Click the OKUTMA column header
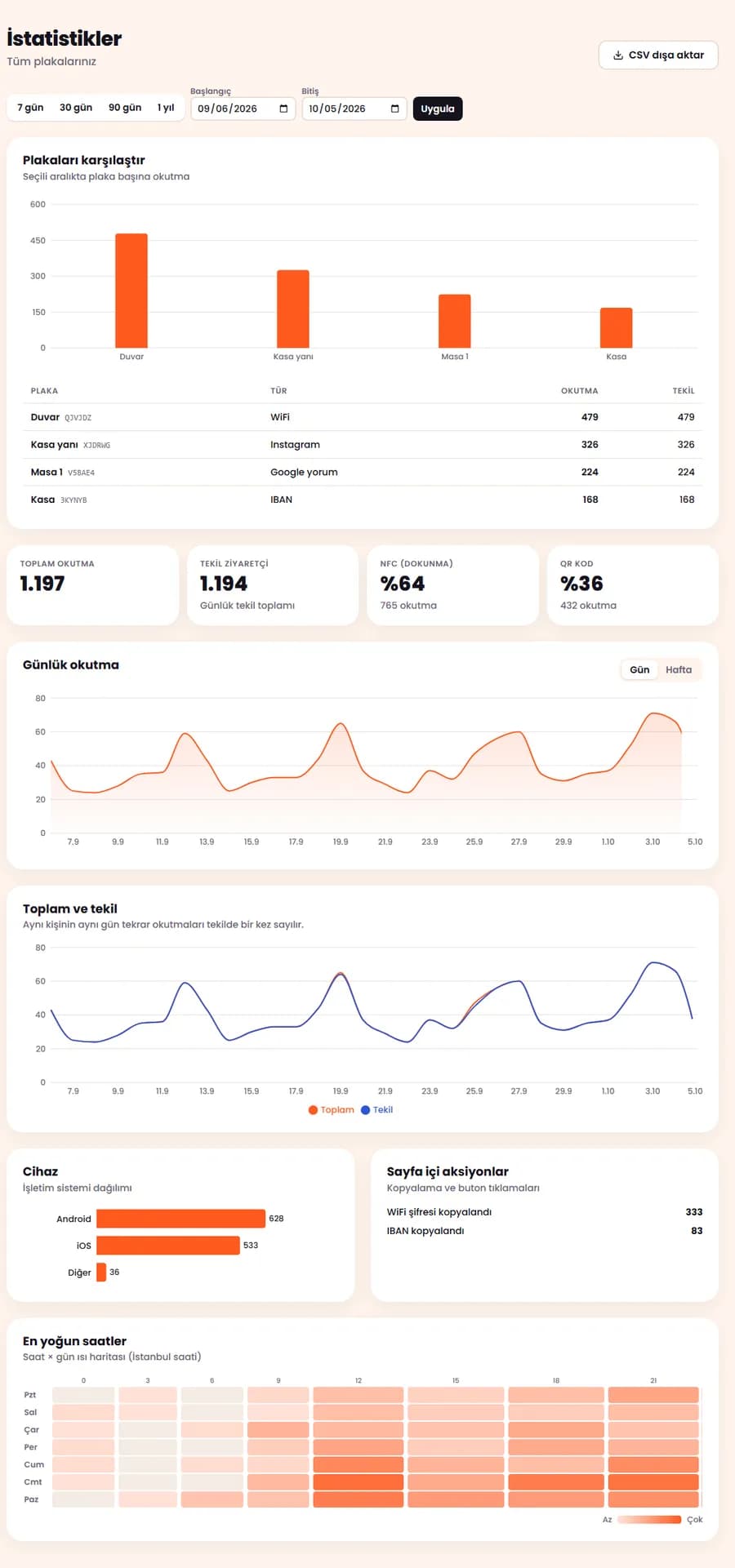This screenshot has height=1568, width=735. pos(579,391)
